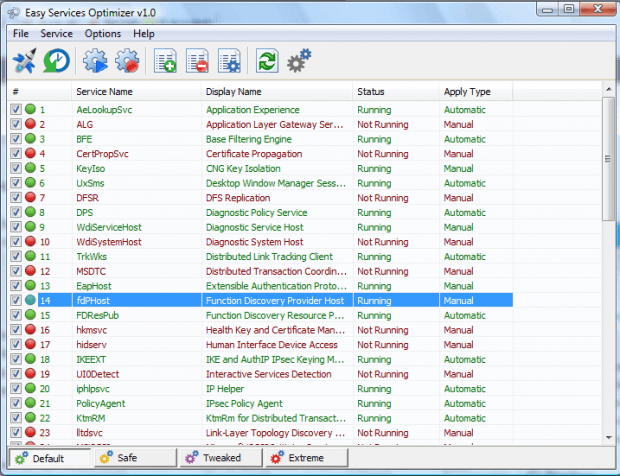Click green status dot of KtmRM row

tap(30, 417)
